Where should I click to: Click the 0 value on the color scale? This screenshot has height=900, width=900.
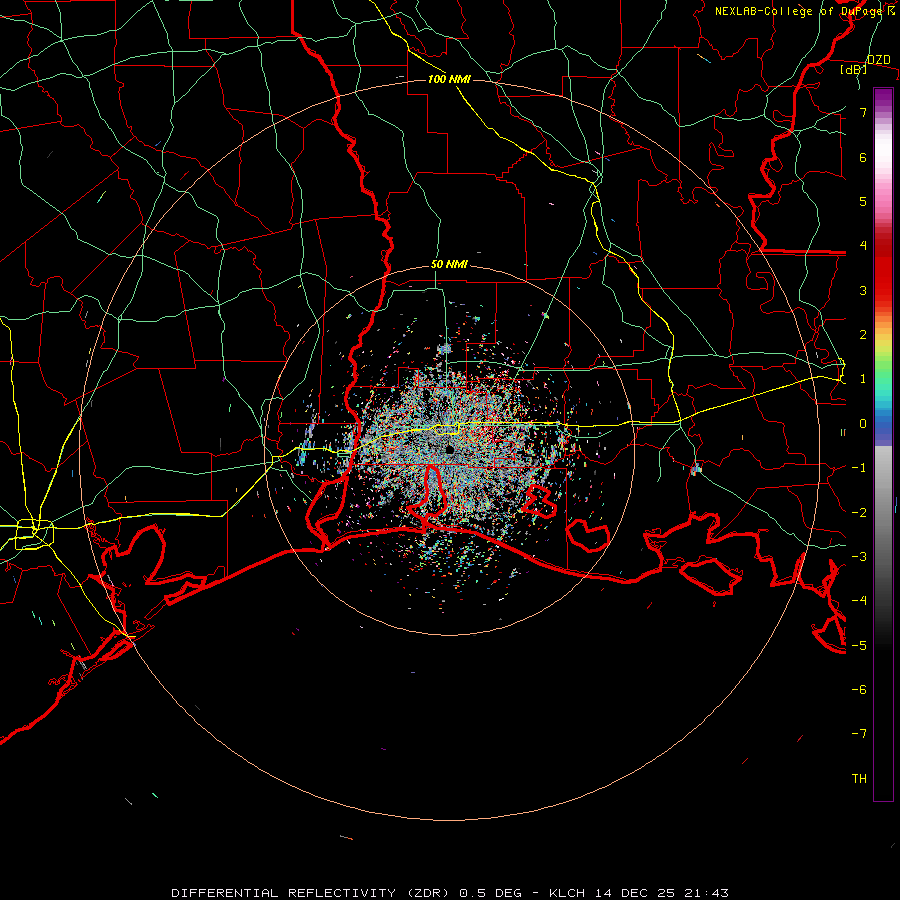863,424
